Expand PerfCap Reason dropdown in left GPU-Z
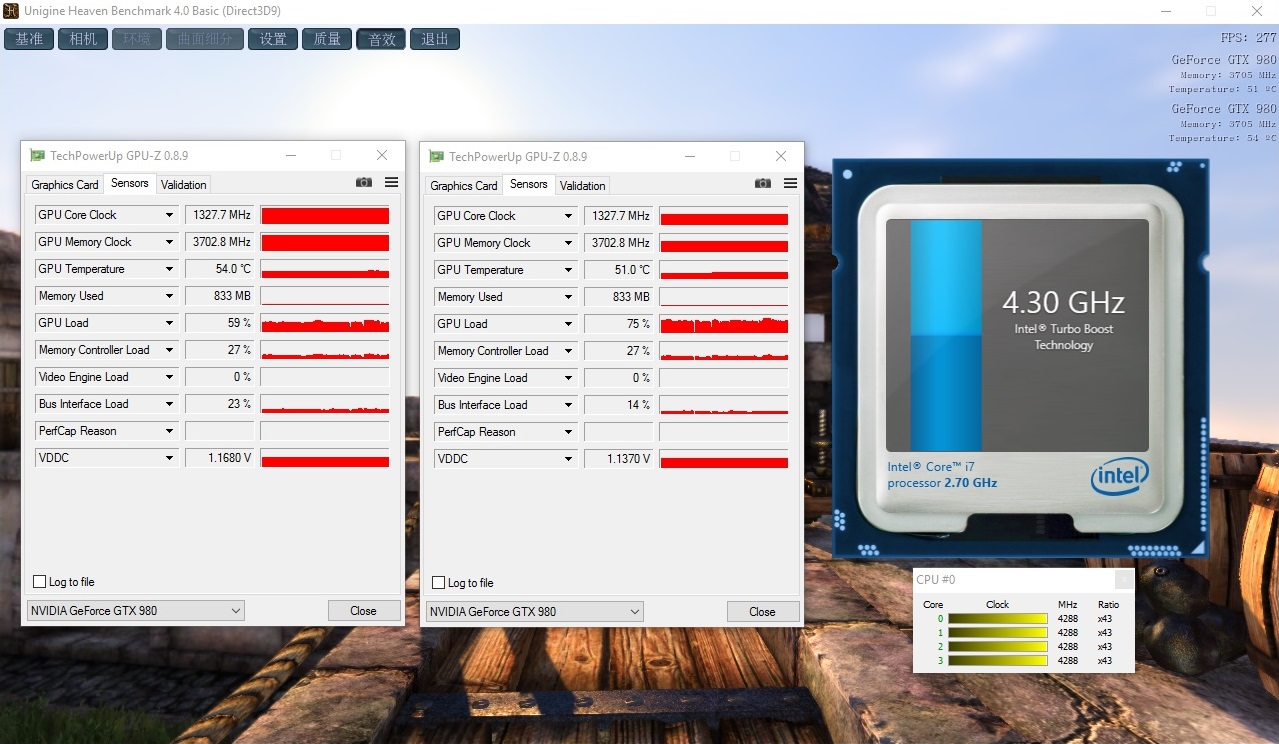This screenshot has width=1279, height=744. pyautogui.click(x=169, y=431)
